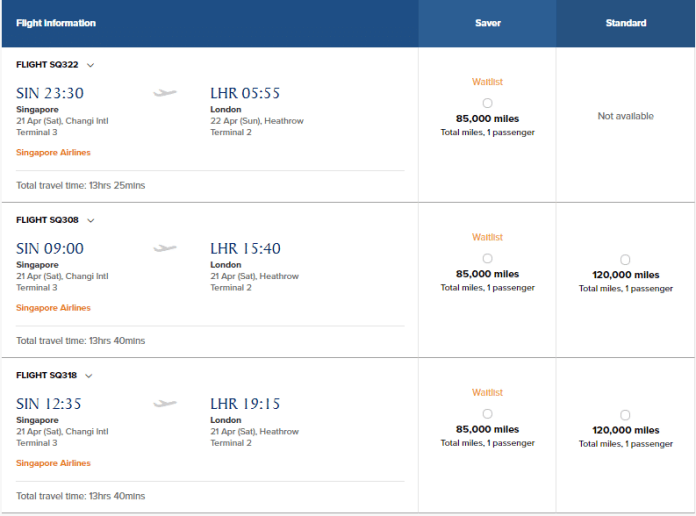The height and width of the screenshot is (516, 696).
Task: Click the Flight Information header
Action: (56, 23)
